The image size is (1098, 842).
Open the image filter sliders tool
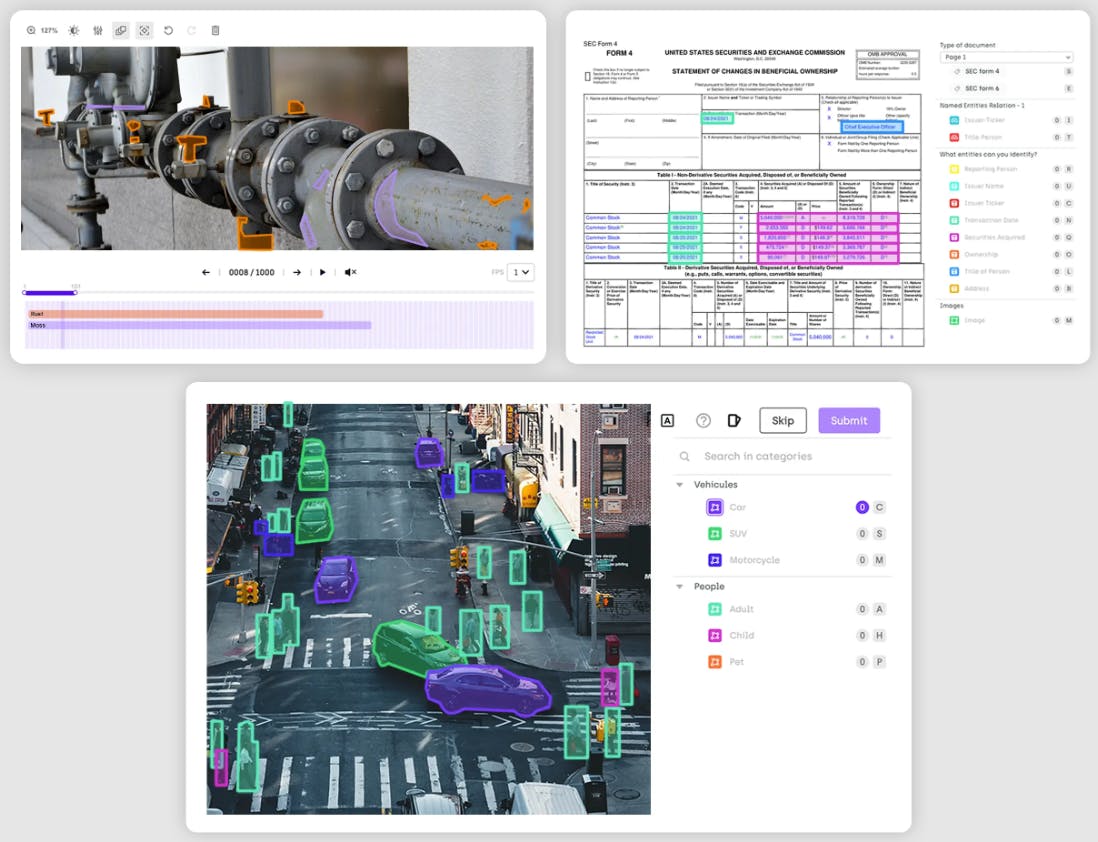coord(97,30)
